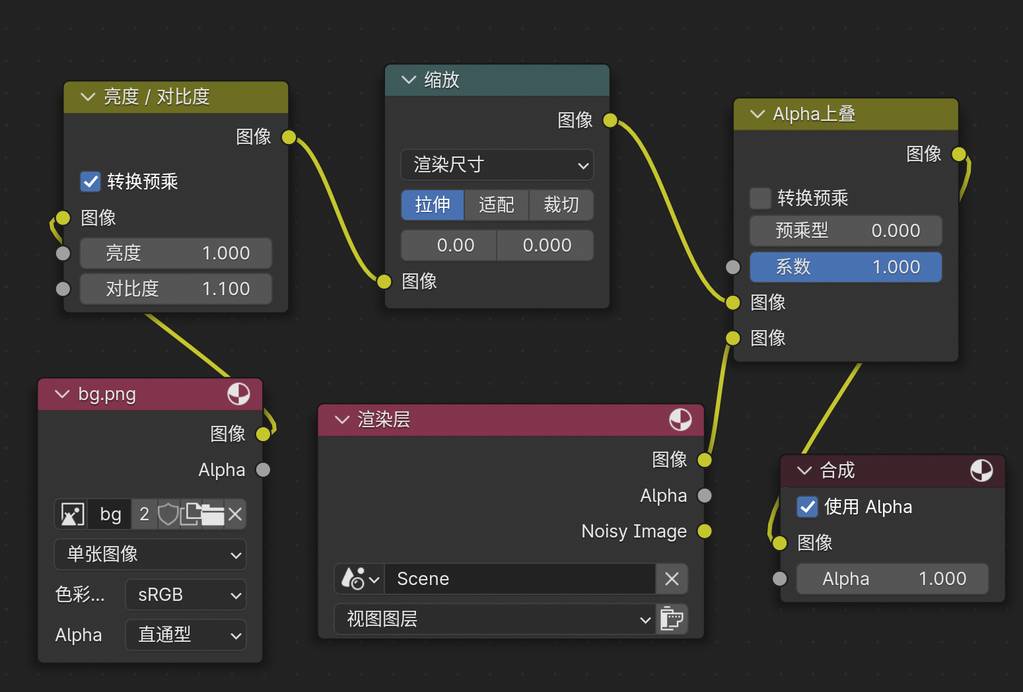
Task: Click 拉伸 button in 缩放 node
Action: coord(432,205)
